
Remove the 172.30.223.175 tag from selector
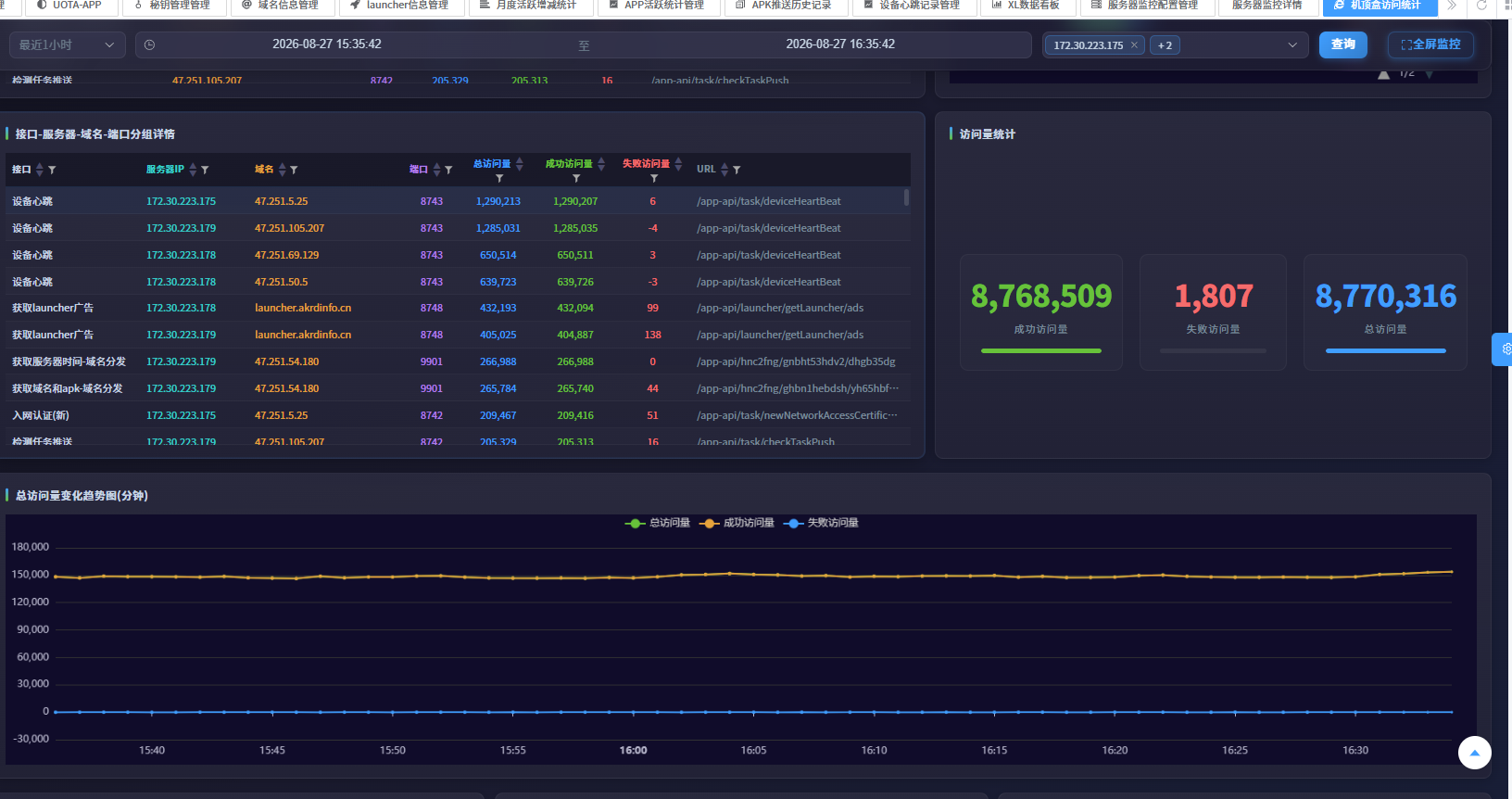click(x=1134, y=45)
